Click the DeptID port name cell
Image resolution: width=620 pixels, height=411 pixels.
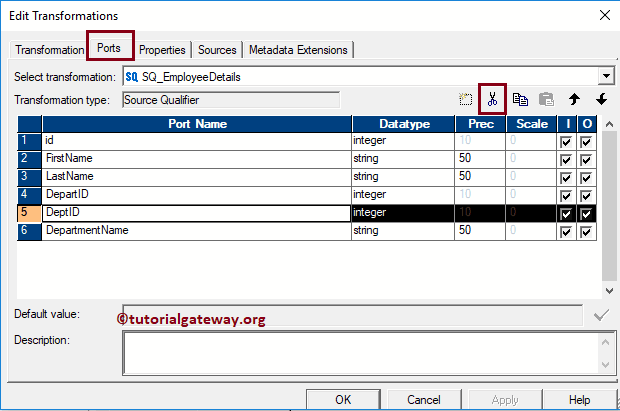tap(197, 213)
